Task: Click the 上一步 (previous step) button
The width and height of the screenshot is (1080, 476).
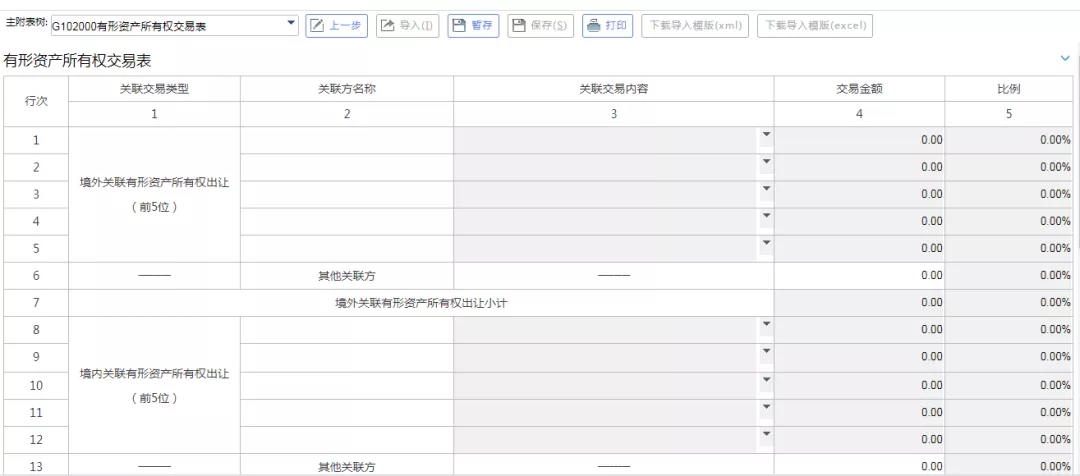Action: (x=336, y=25)
